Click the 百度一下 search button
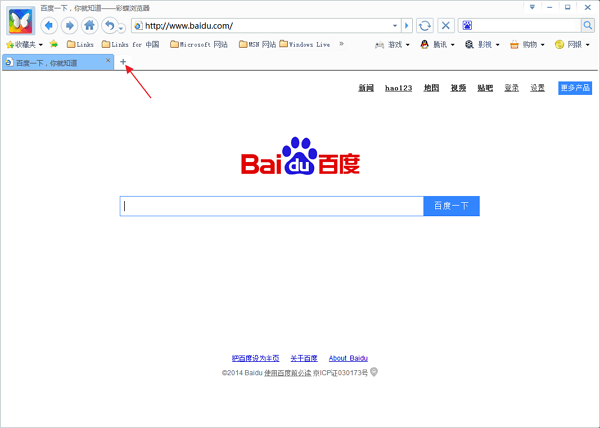Viewport: 600px width, 428px height. 452,206
